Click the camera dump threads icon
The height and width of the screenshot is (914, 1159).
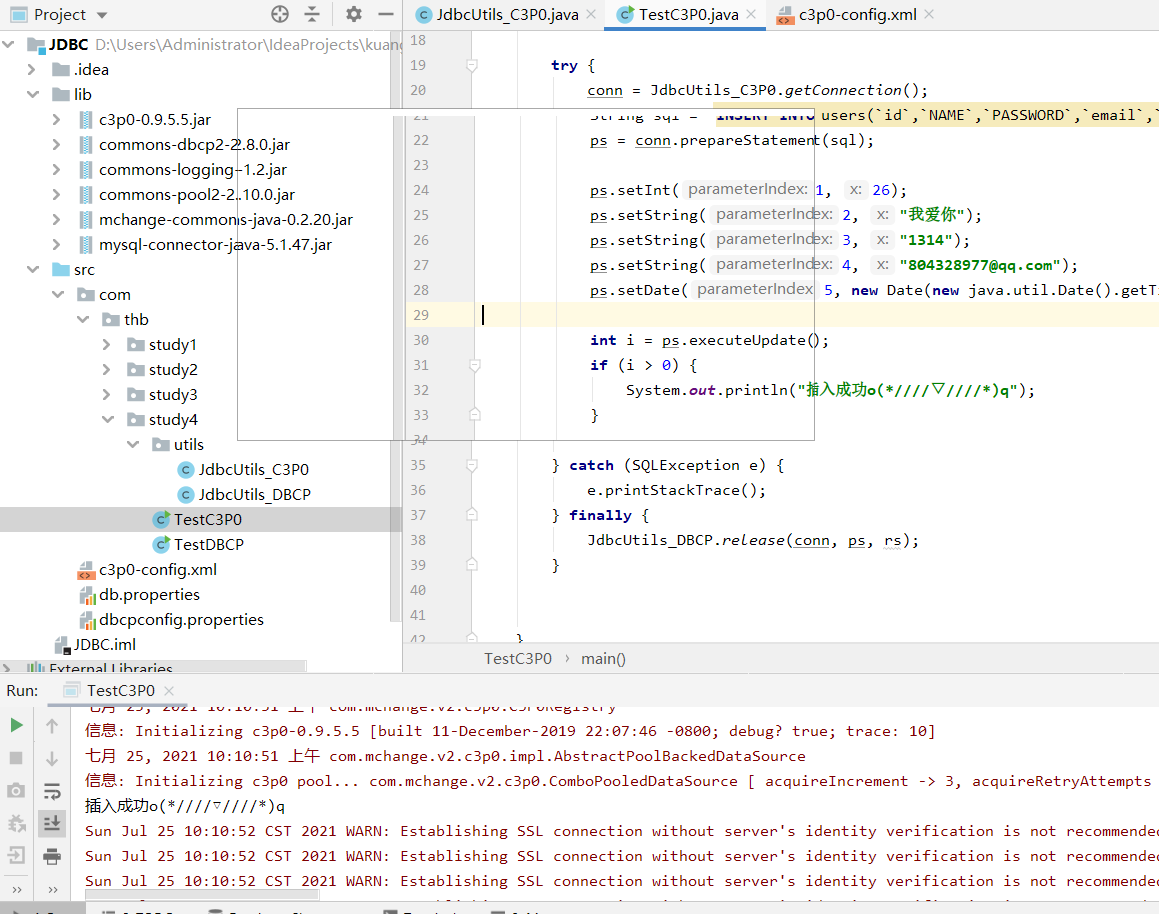point(16,791)
